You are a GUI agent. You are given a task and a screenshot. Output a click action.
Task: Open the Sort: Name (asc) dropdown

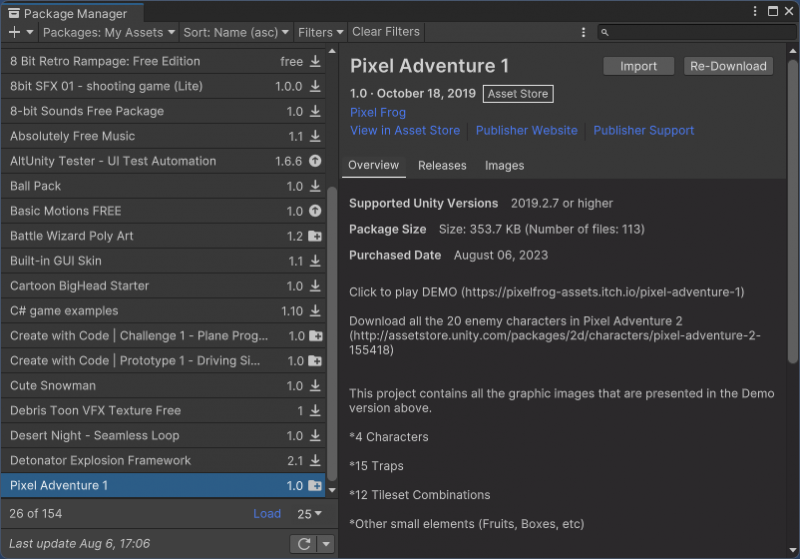tap(236, 32)
